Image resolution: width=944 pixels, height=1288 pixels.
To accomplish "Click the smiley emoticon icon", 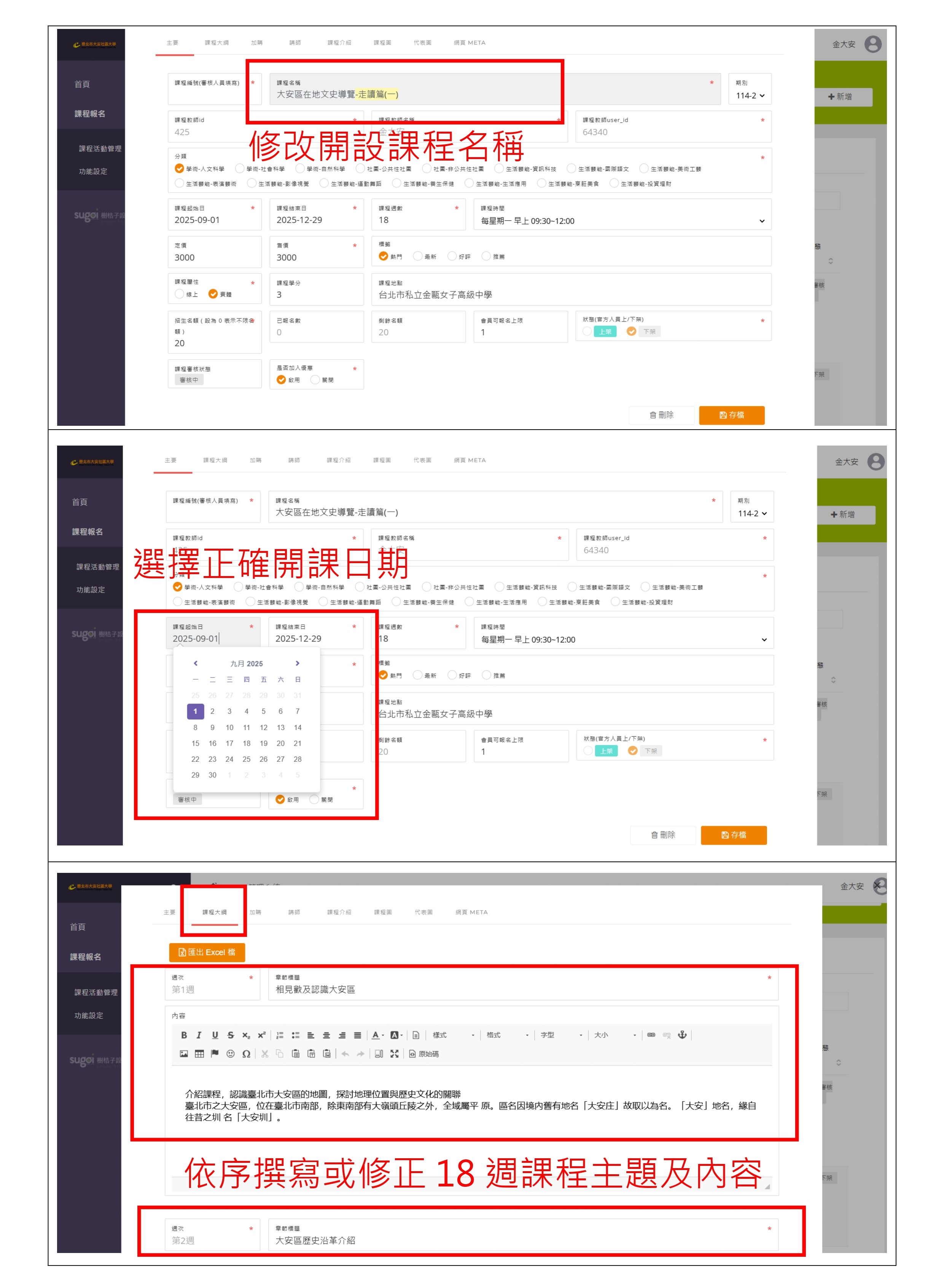I will click(x=230, y=1054).
